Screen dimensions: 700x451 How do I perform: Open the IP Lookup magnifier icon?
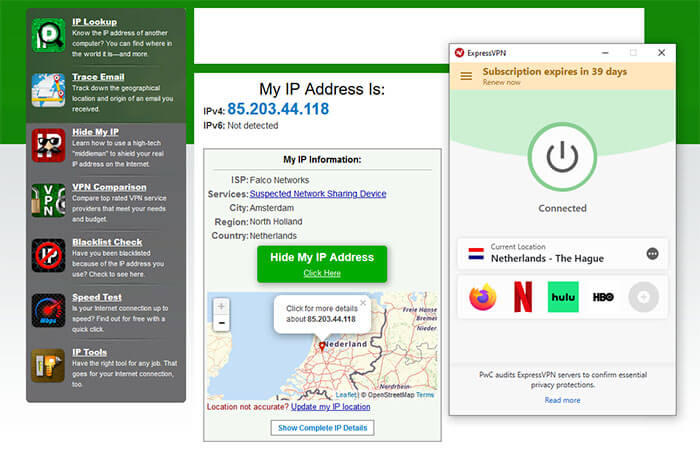click(48, 35)
